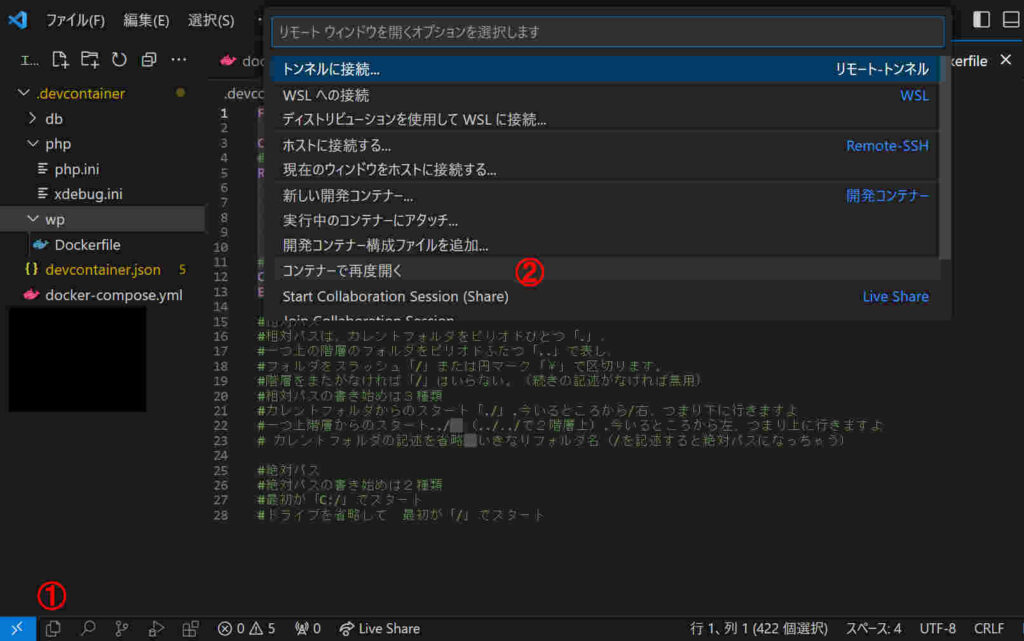Click the New File icon in Explorer
Image resolution: width=1024 pixels, height=641 pixels.
click(61, 60)
